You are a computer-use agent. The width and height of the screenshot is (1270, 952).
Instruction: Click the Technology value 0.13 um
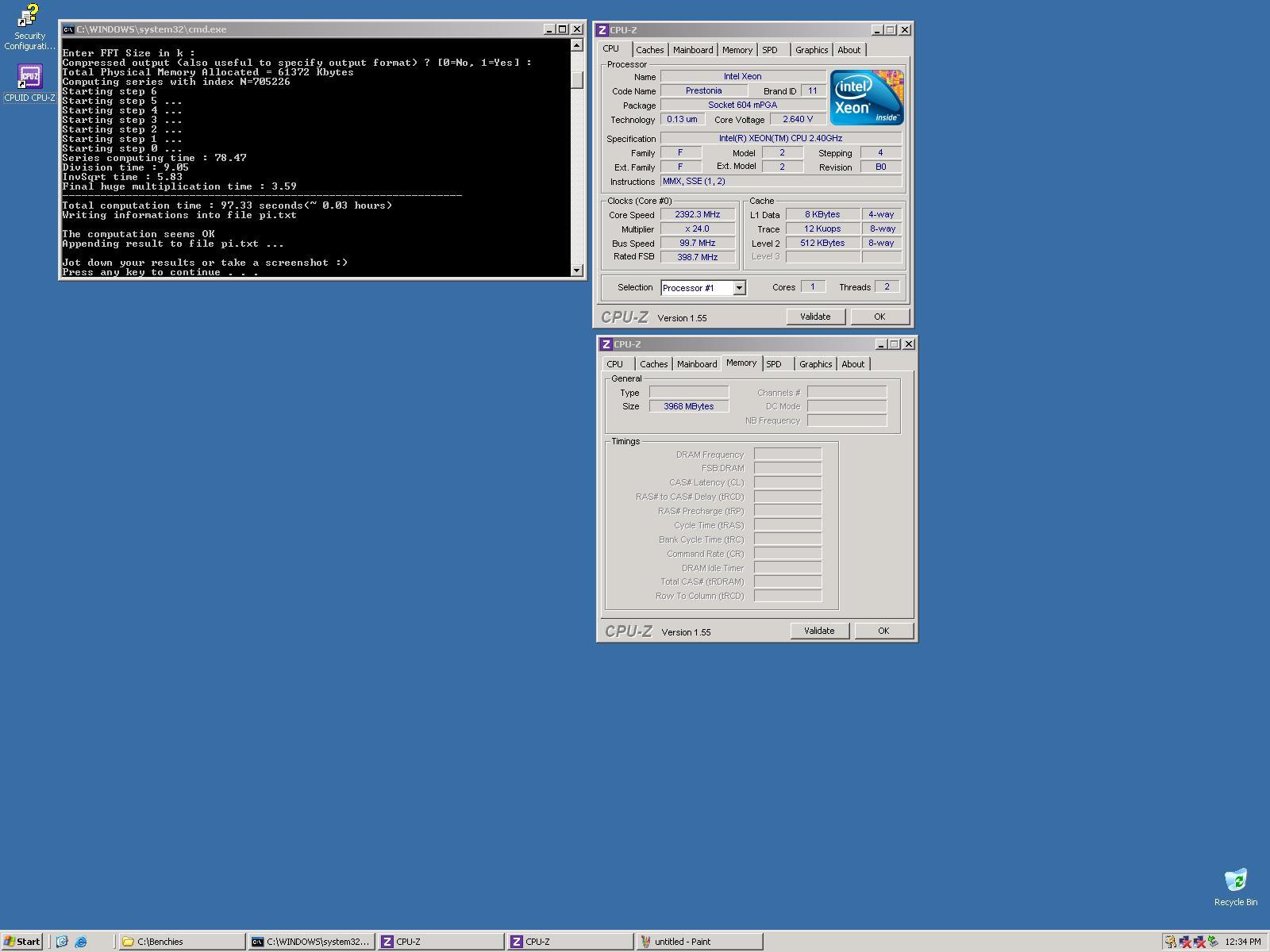pyautogui.click(x=682, y=119)
